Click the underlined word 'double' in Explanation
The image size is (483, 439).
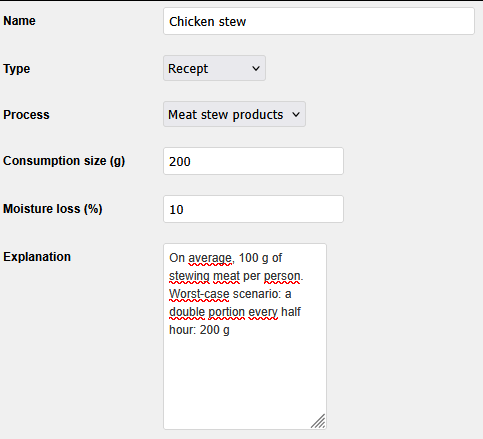point(187,312)
